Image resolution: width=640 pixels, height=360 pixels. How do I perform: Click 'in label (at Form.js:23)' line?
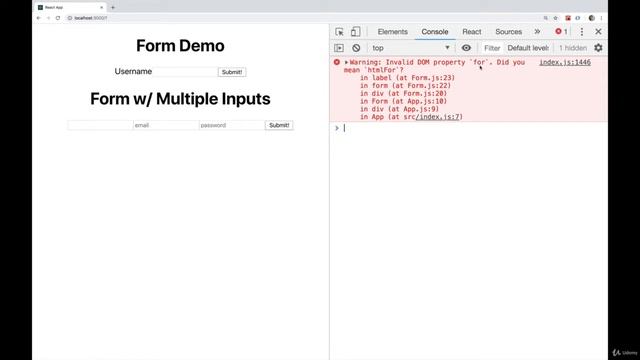(x=407, y=78)
